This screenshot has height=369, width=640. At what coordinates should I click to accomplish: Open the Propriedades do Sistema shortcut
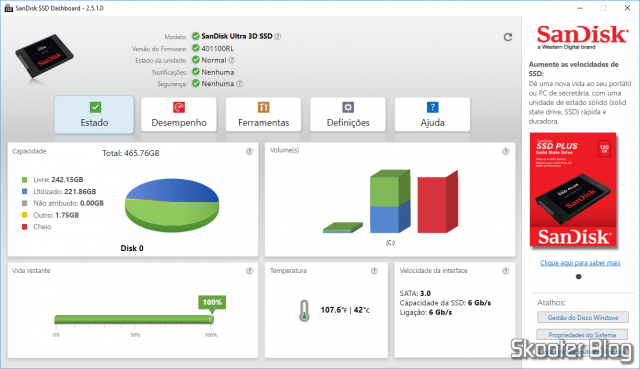[x=582, y=335]
